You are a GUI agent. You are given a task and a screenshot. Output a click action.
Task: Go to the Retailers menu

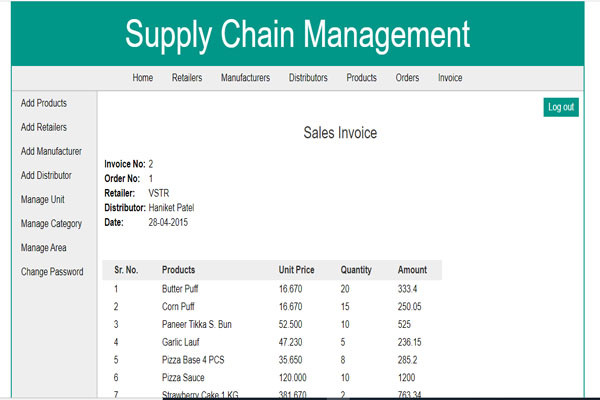tap(187, 78)
